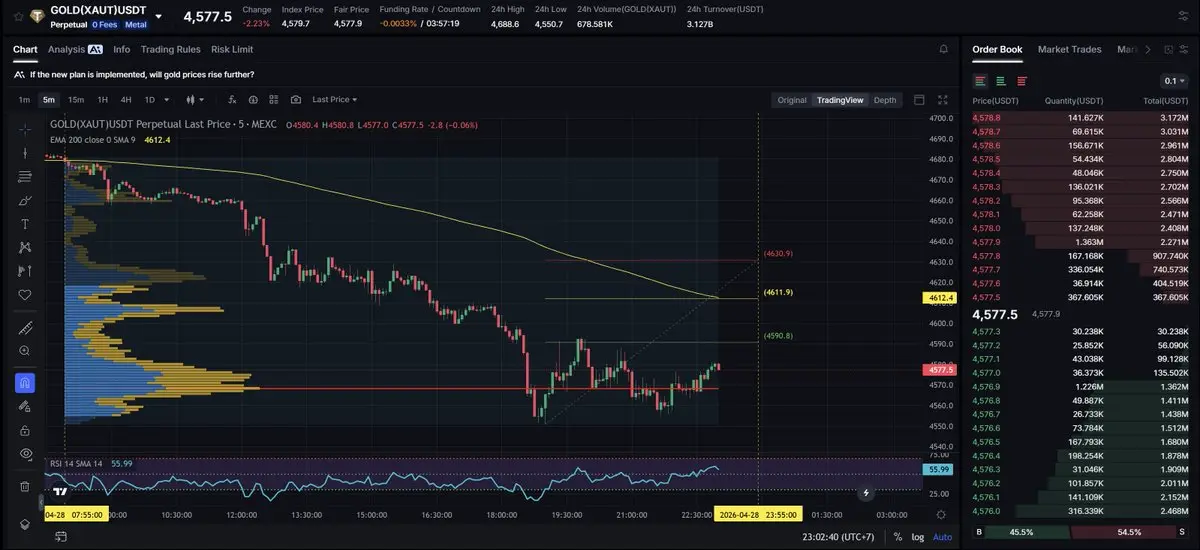Click the order book pop-out icon

(1167, 49)
